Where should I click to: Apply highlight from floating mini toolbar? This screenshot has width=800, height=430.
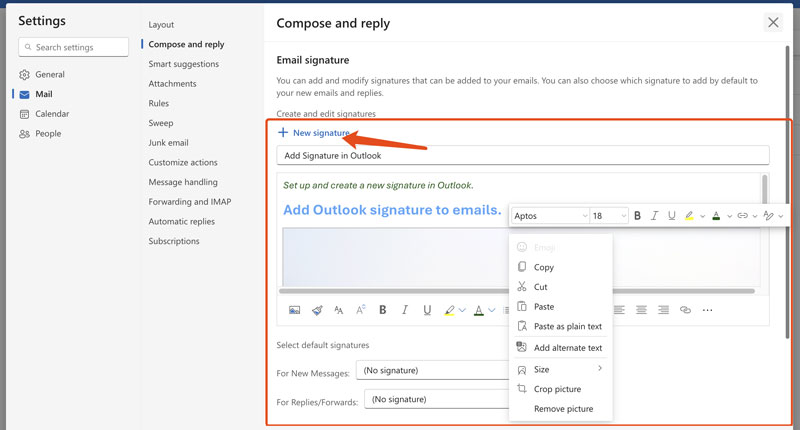point(689,216)
